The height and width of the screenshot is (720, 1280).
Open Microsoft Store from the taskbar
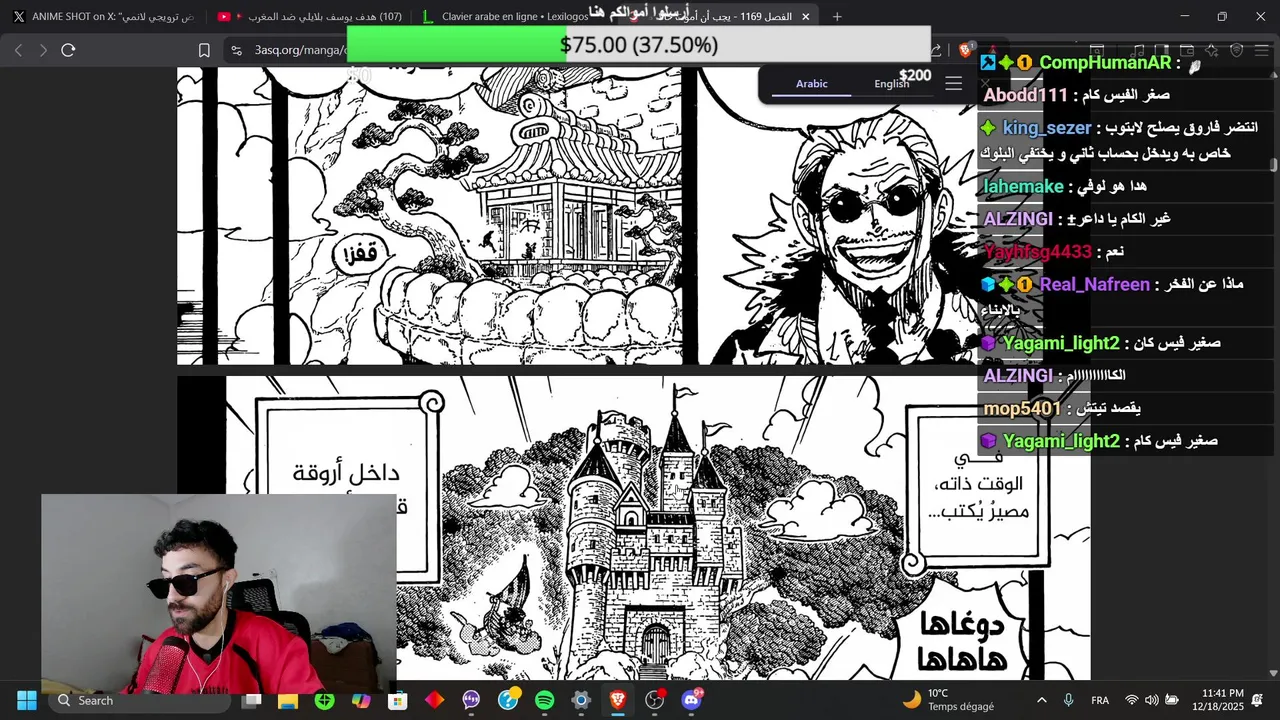(x=398, y=700)
